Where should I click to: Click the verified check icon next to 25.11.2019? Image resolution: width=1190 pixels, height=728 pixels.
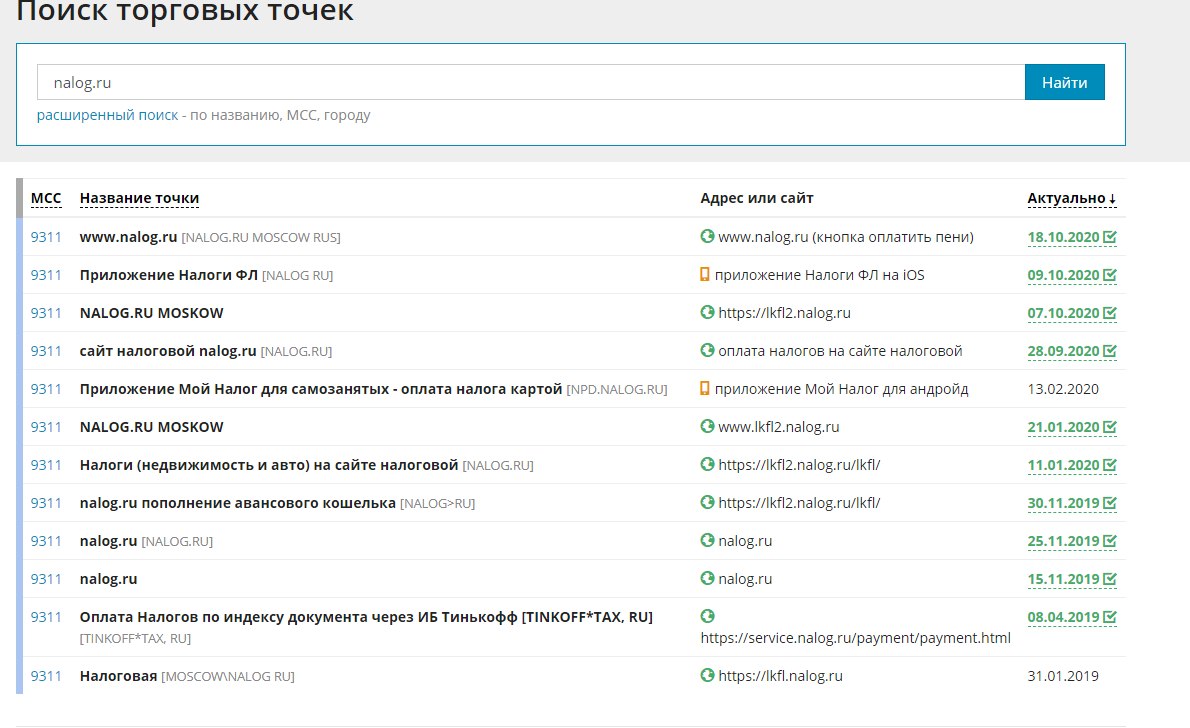1110,540
